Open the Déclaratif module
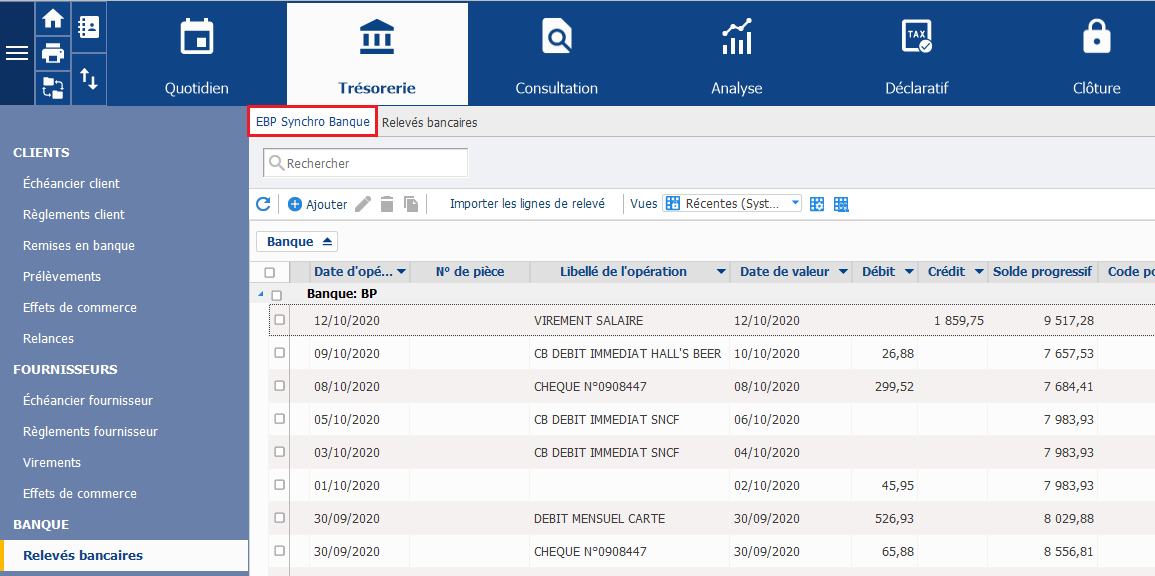Image resolution: width=1155 pixels, height=576 pixels. [916, 55]
